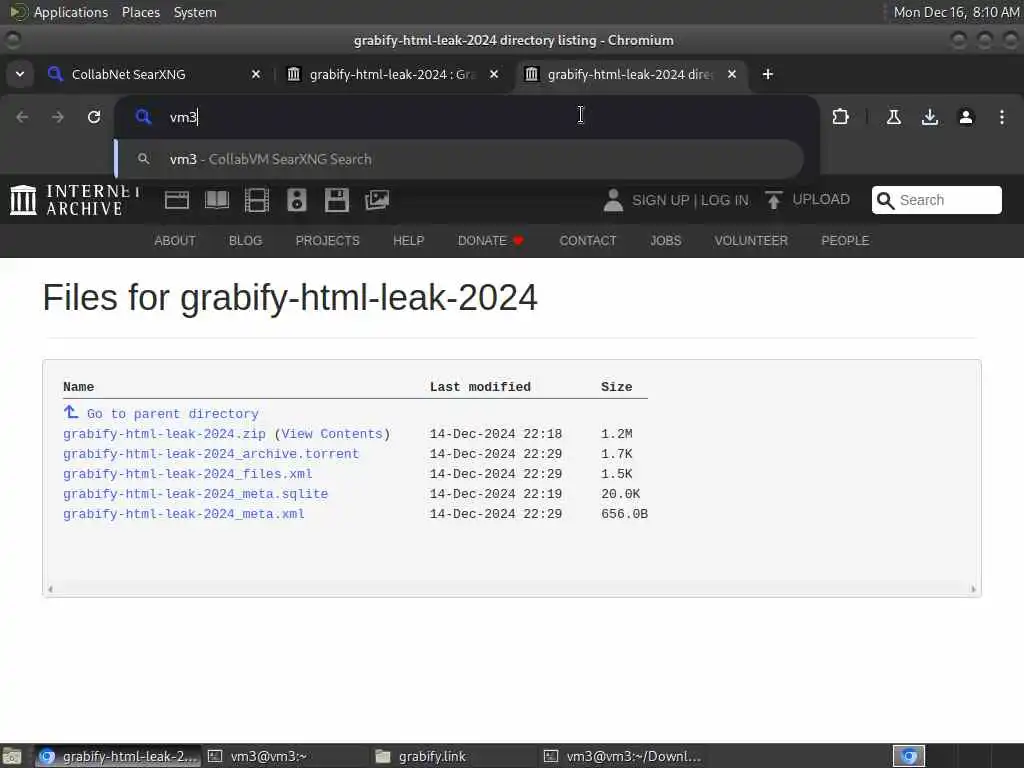Viewport: 1024px width, 768px height.
Task: Close the grabify-html-leak-2024 : Gr tab
Action: pyautogui.click(x=494, y=74)
